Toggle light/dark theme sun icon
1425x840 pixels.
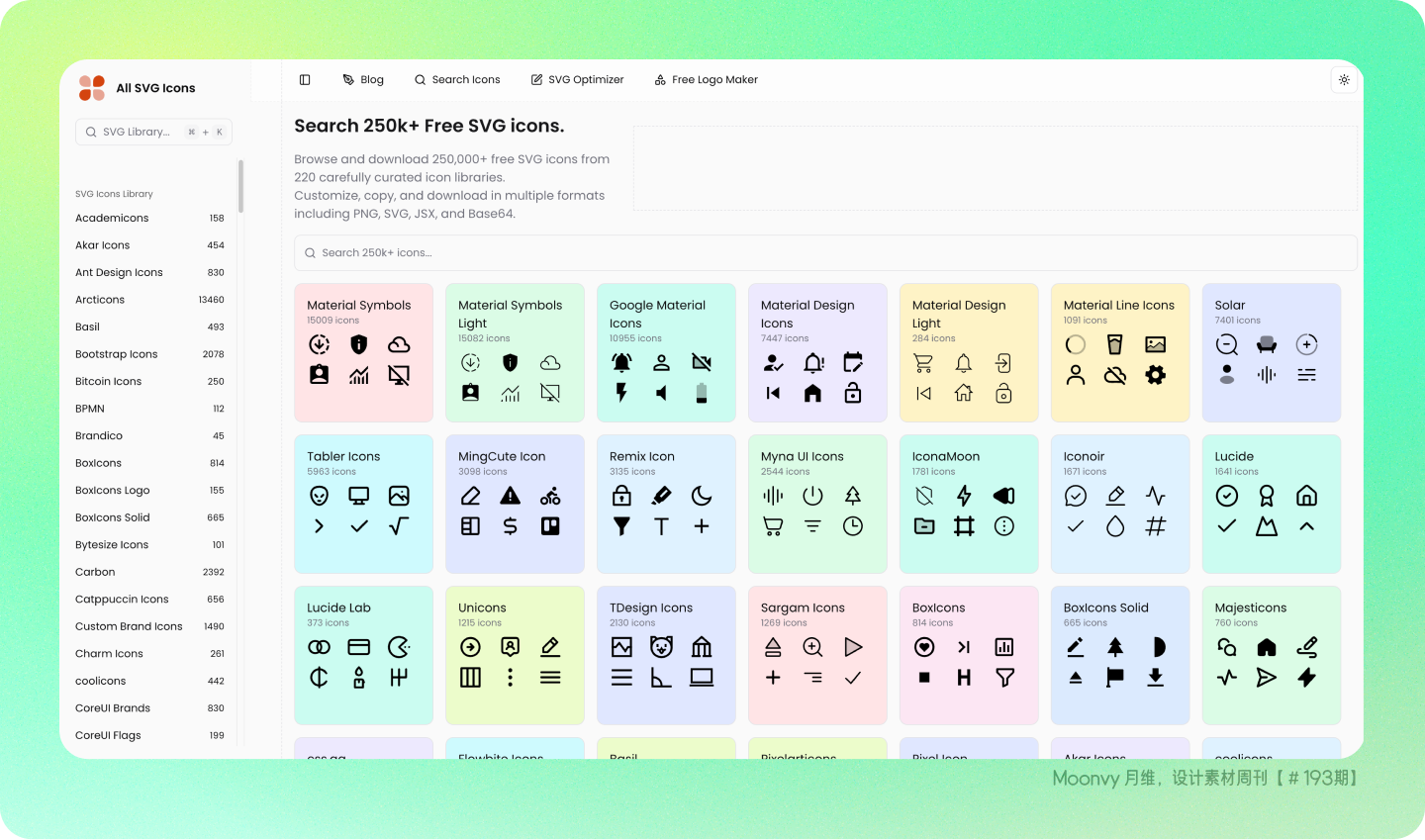tap(1344, 80)
